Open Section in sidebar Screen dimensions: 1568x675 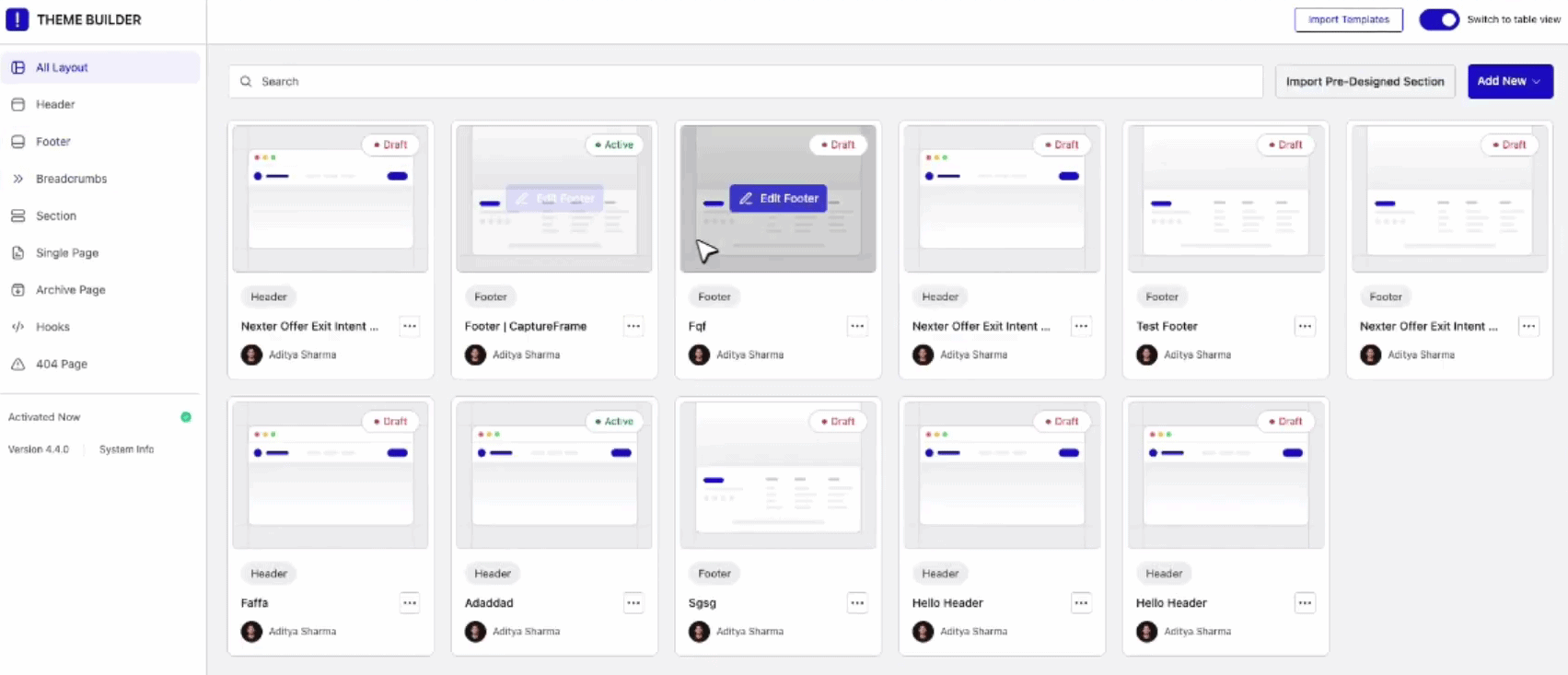101,215
